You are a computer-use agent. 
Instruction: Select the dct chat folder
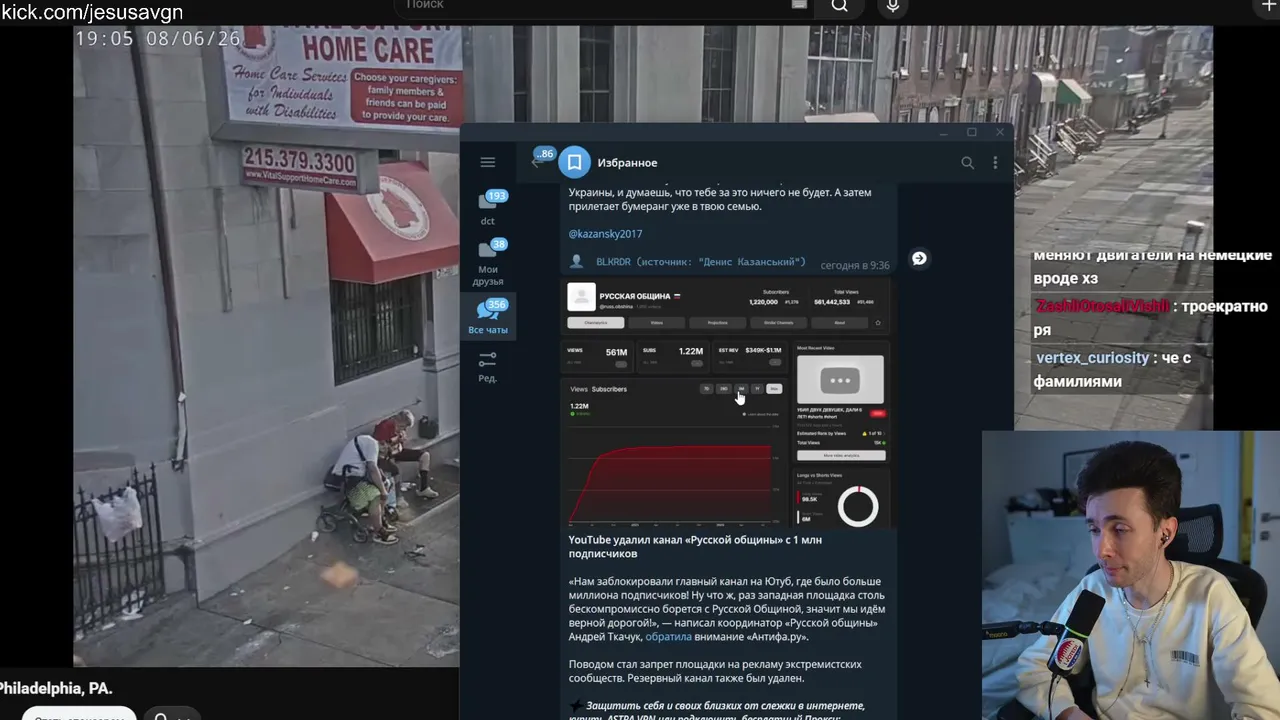pyautogui.click(x=488, y=207)
